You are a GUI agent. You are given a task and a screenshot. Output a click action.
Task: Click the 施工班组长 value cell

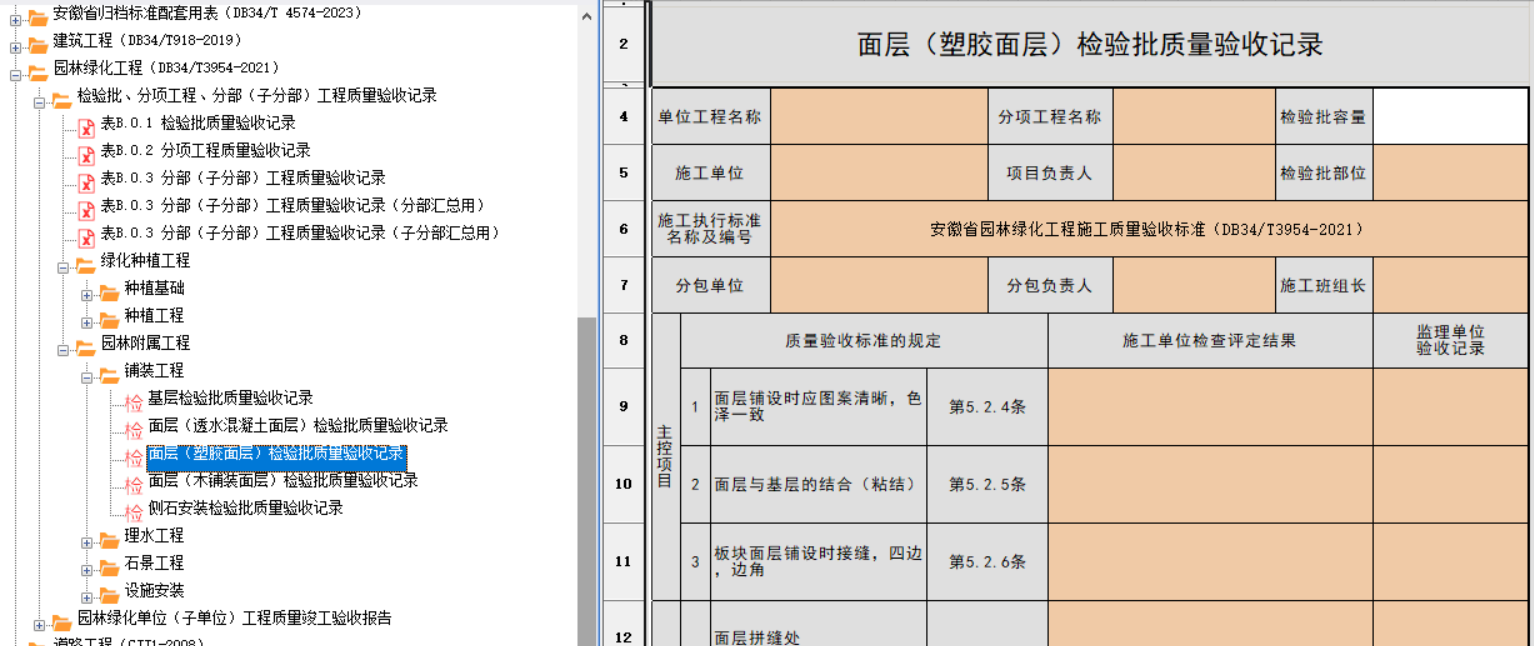(x=1451, y=286)
